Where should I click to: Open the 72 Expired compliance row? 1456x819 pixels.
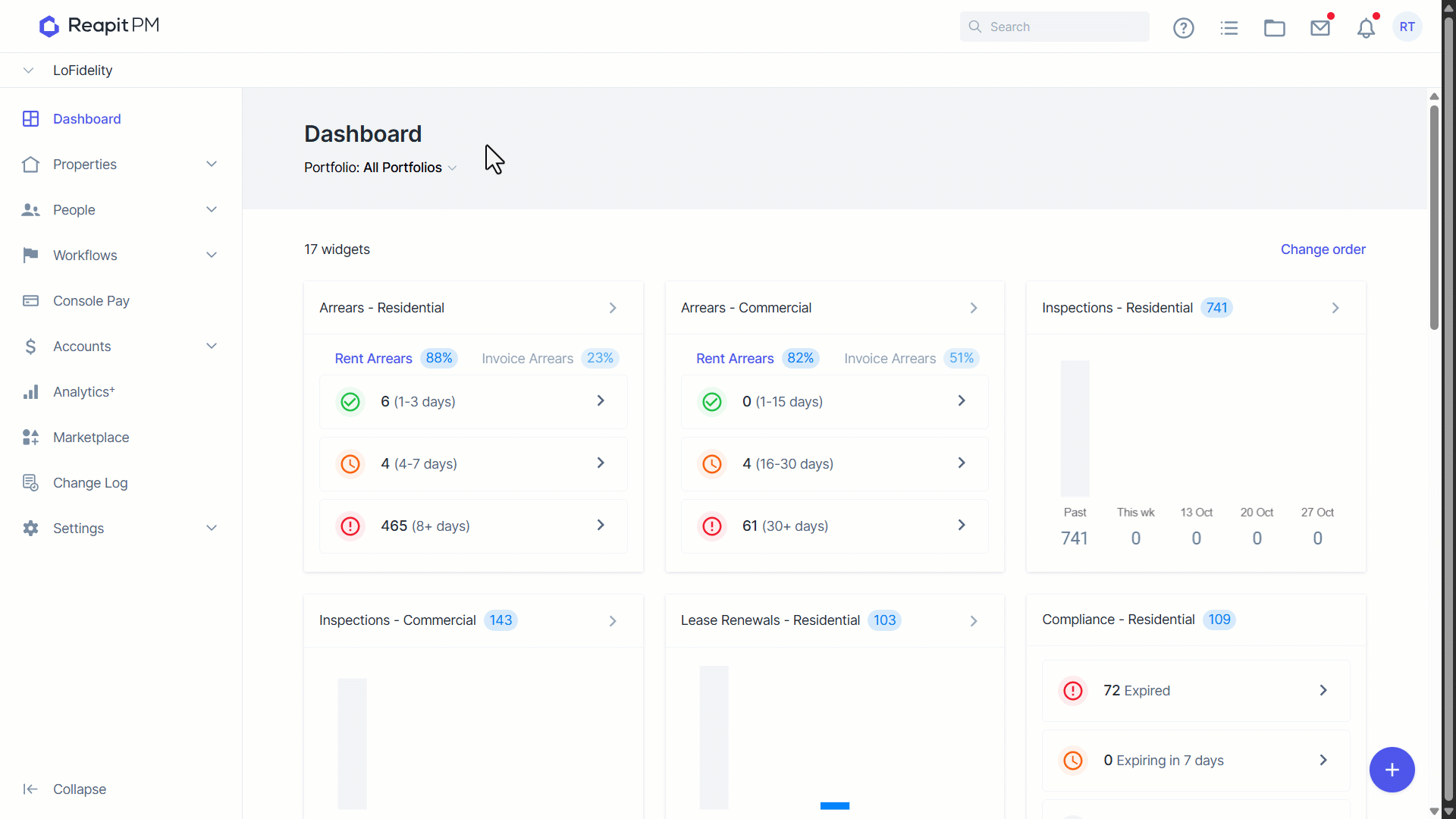click(1196, 690)
